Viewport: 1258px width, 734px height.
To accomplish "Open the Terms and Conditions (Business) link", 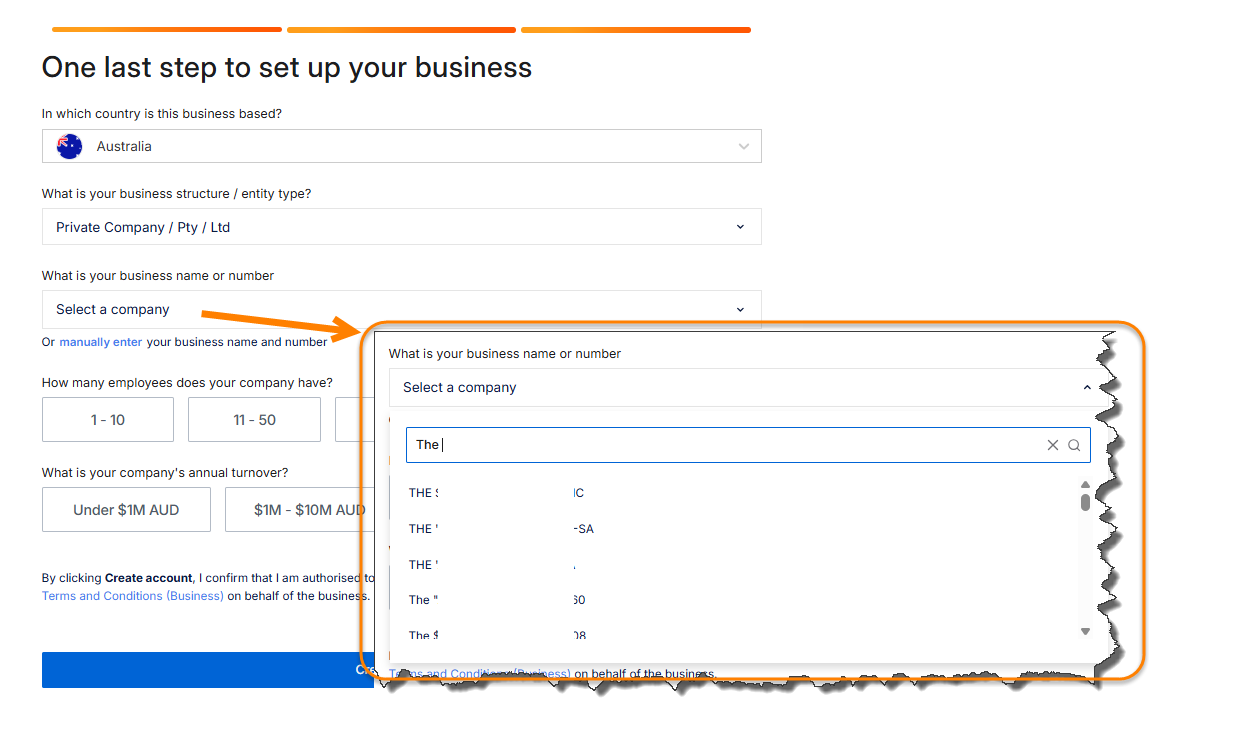I will point(132,596).
